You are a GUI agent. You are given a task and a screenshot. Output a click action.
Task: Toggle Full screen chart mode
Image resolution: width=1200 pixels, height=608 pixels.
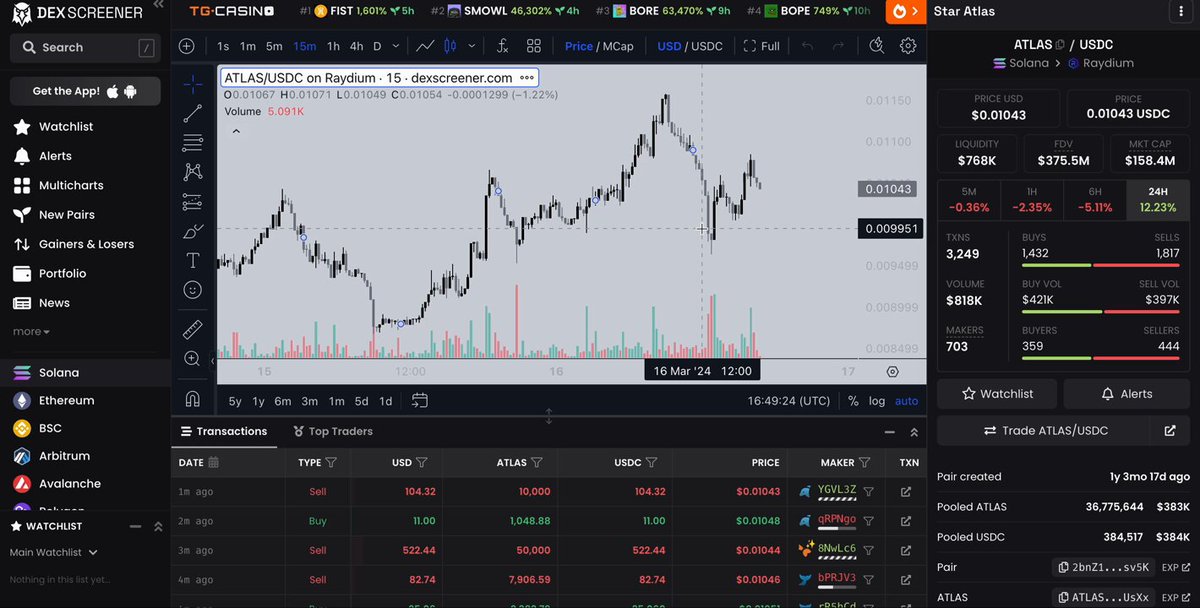click(761, 46)
